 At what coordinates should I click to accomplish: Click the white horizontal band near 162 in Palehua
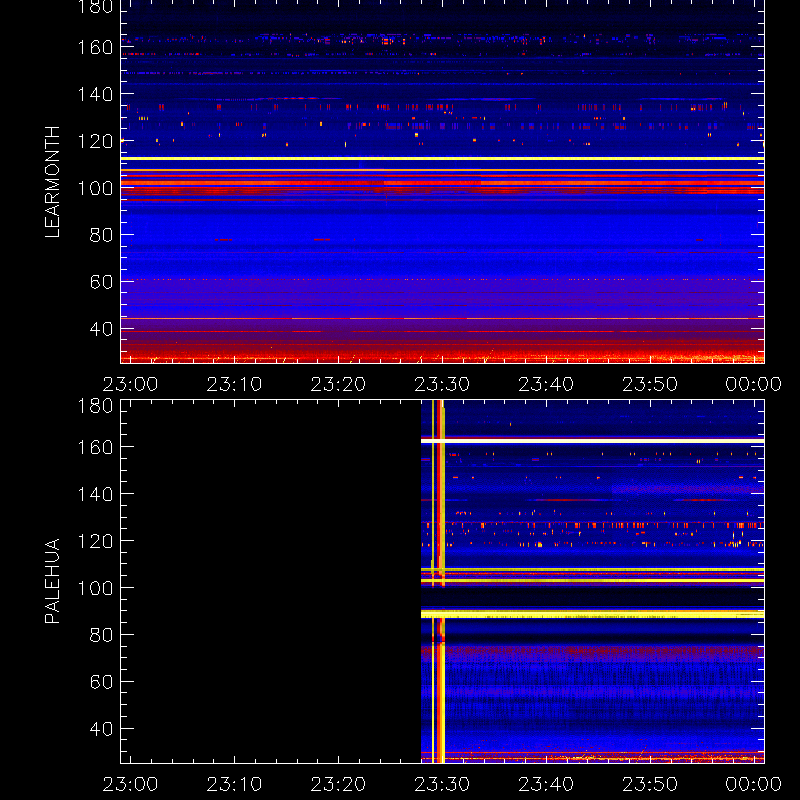click(592, 440)
